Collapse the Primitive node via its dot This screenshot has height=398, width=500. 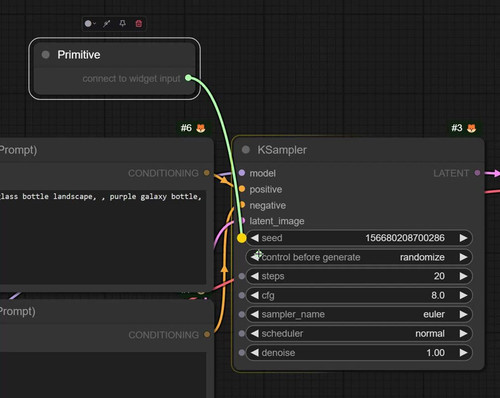[x=46, y=54]
